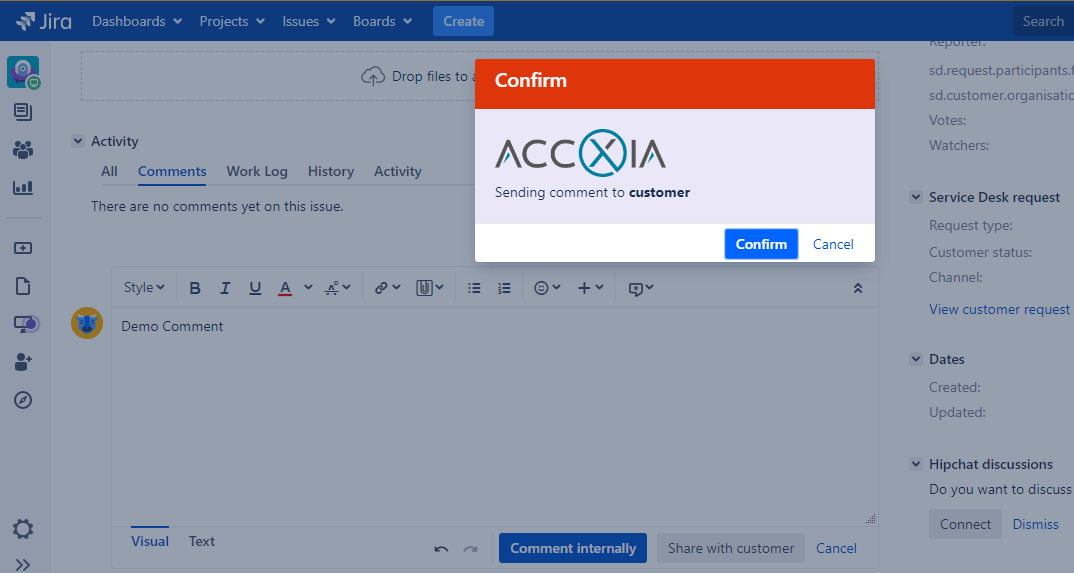
Task: Open the Reports chart icon in the sidebar
Action: click(x=23, y=187)
